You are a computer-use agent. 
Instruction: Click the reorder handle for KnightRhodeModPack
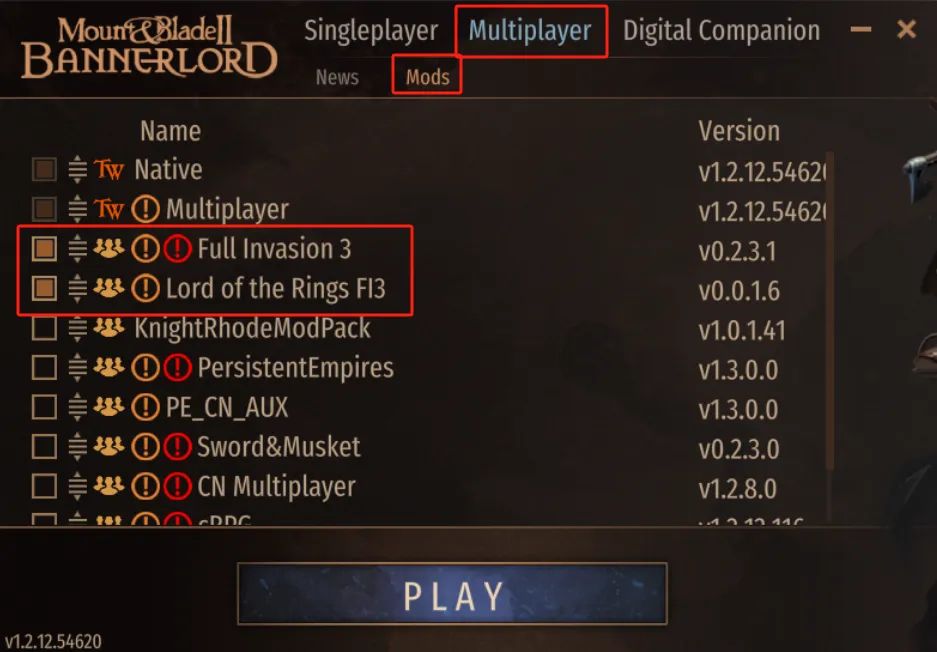coord(78,328)
